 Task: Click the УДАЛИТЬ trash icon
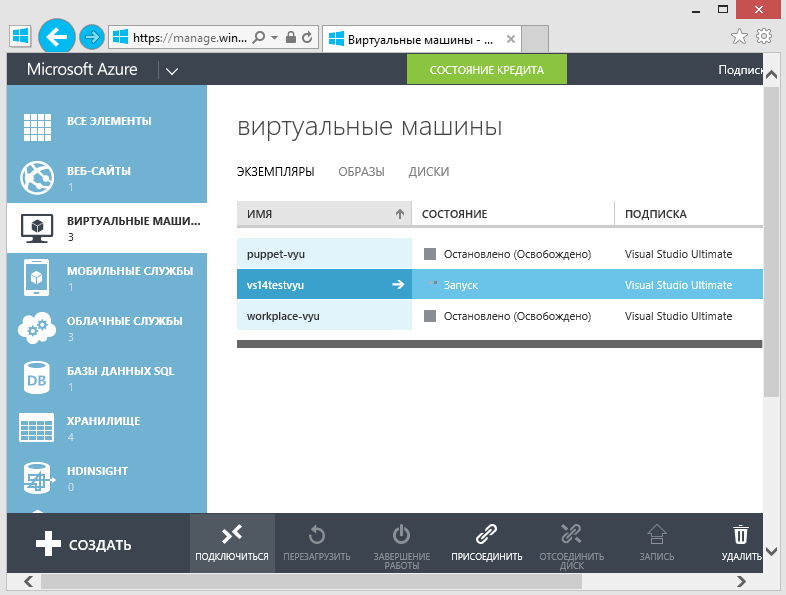[x=741, y=534]
